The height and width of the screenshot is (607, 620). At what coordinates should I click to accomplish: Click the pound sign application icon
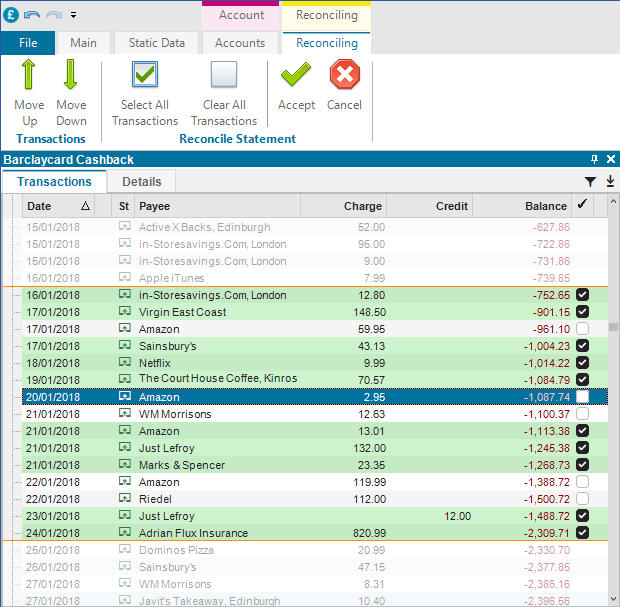click(x=11, y=15)
